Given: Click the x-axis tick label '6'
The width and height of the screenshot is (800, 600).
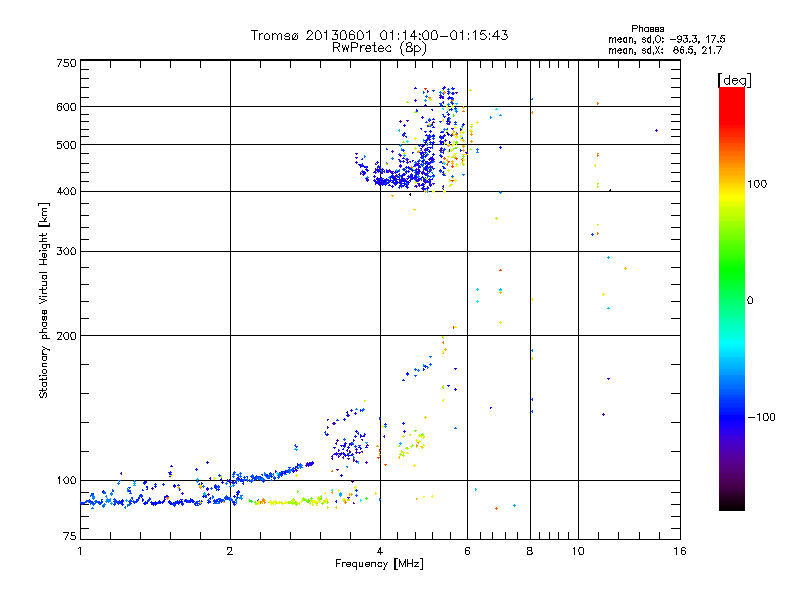Looking at the screenshot, I should tap(467, 551).
